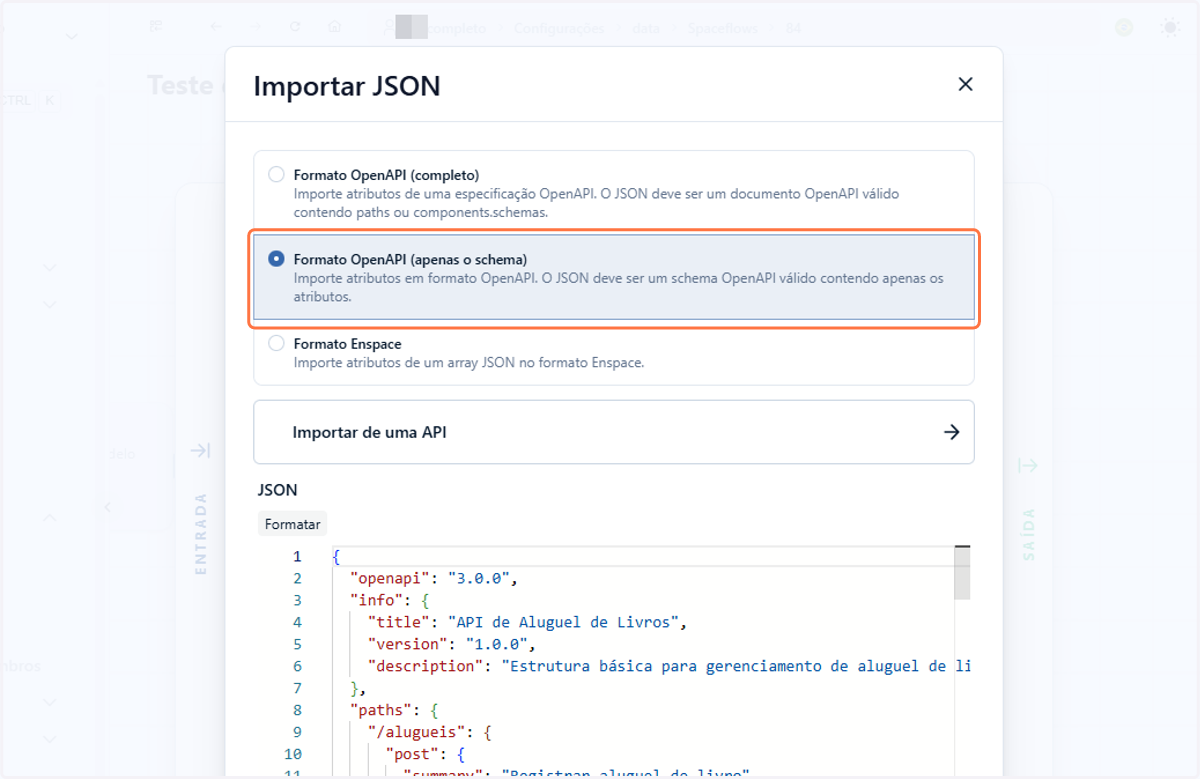
Task: Click line number 7 in editor gutter
Action: tap(296, 688)
